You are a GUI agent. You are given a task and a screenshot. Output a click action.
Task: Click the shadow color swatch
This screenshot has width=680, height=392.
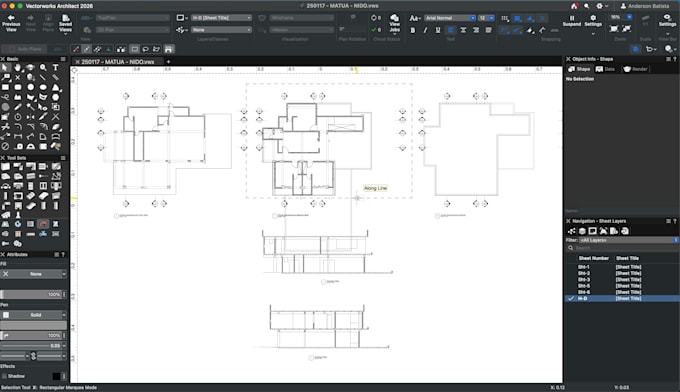pos(56,376)
